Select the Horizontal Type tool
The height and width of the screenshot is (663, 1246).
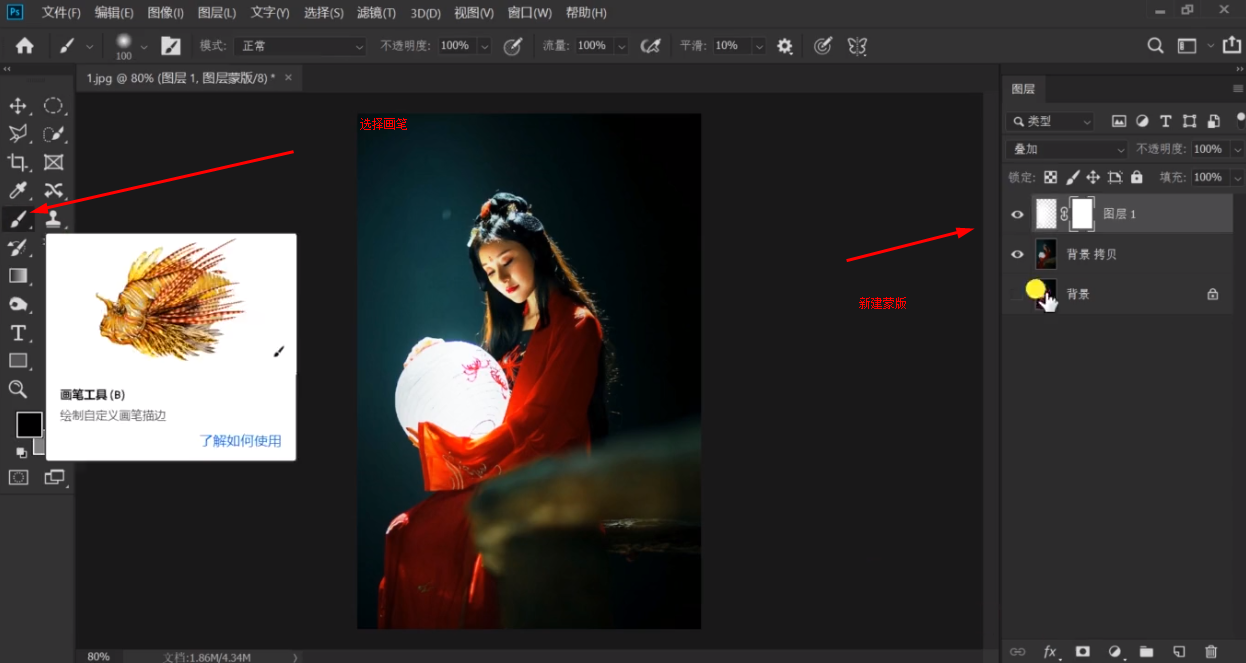click(18, 333)
